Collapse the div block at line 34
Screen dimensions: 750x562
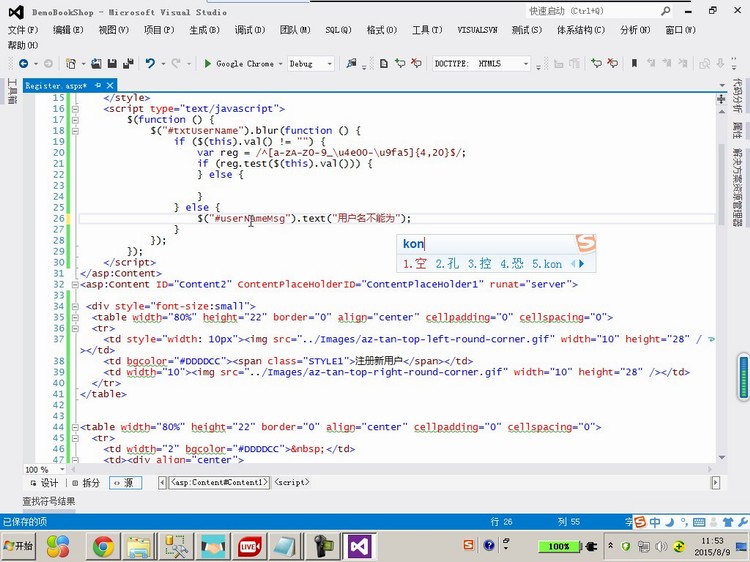(x=75, y=307)
